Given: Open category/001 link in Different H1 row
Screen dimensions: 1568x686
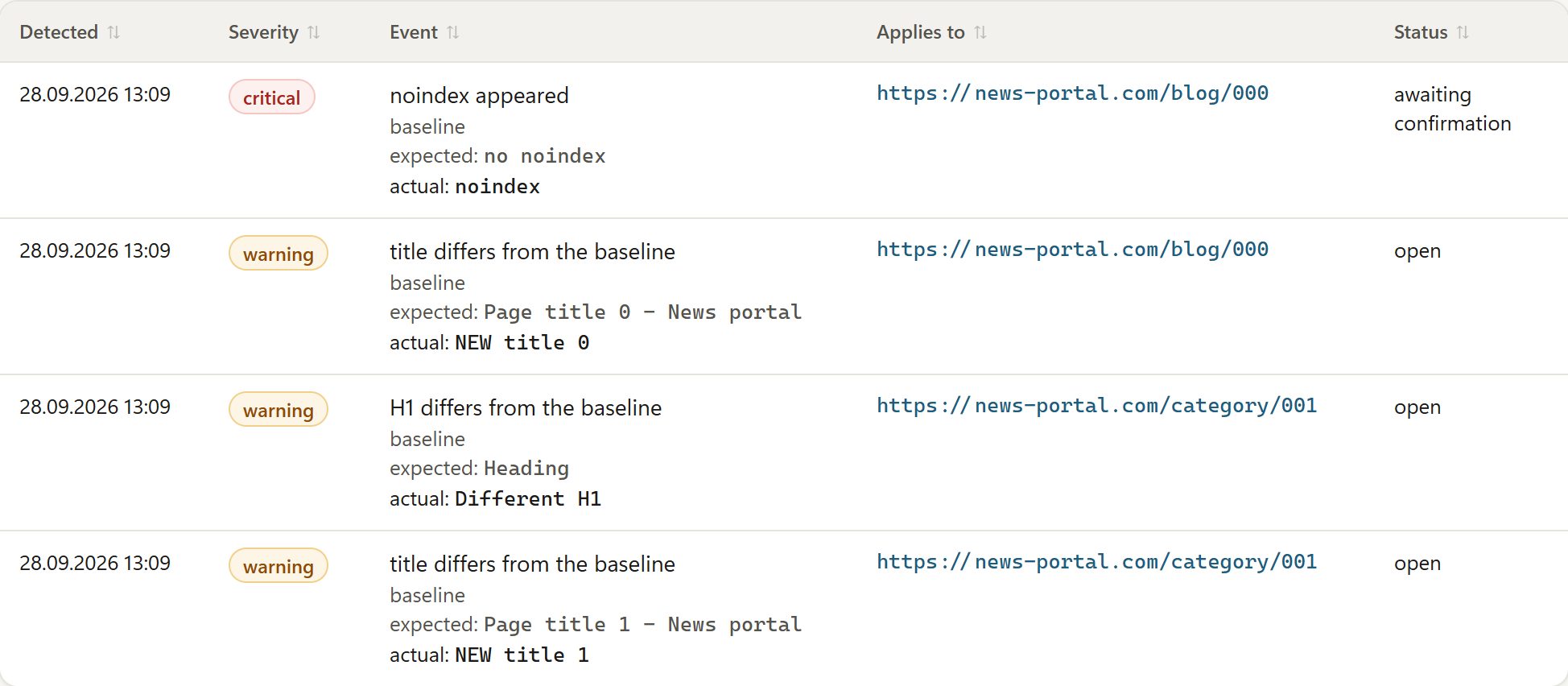Looking at the screenshot, I should [x=1096, y=406].
